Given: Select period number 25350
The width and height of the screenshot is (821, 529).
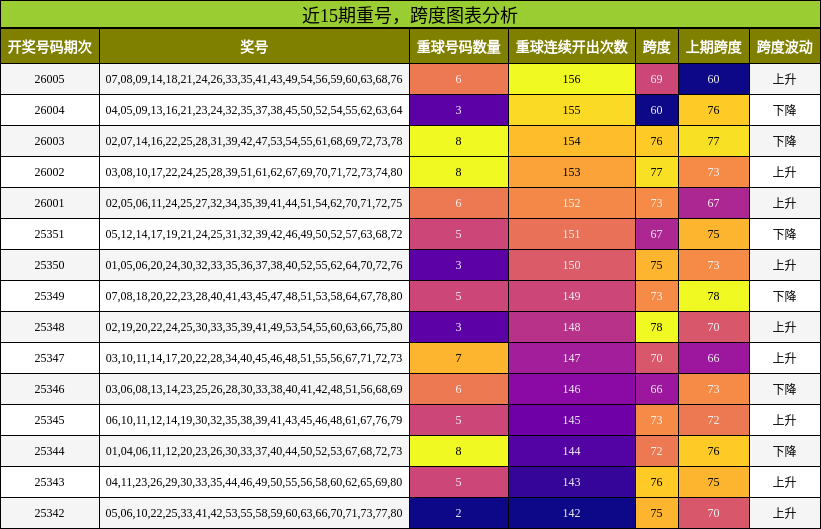Looking at the screenshot, I should (x=50, y=264).
